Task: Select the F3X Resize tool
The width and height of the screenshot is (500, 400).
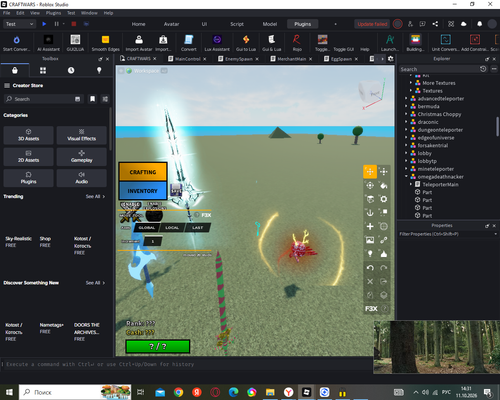Action: (384, 172)
